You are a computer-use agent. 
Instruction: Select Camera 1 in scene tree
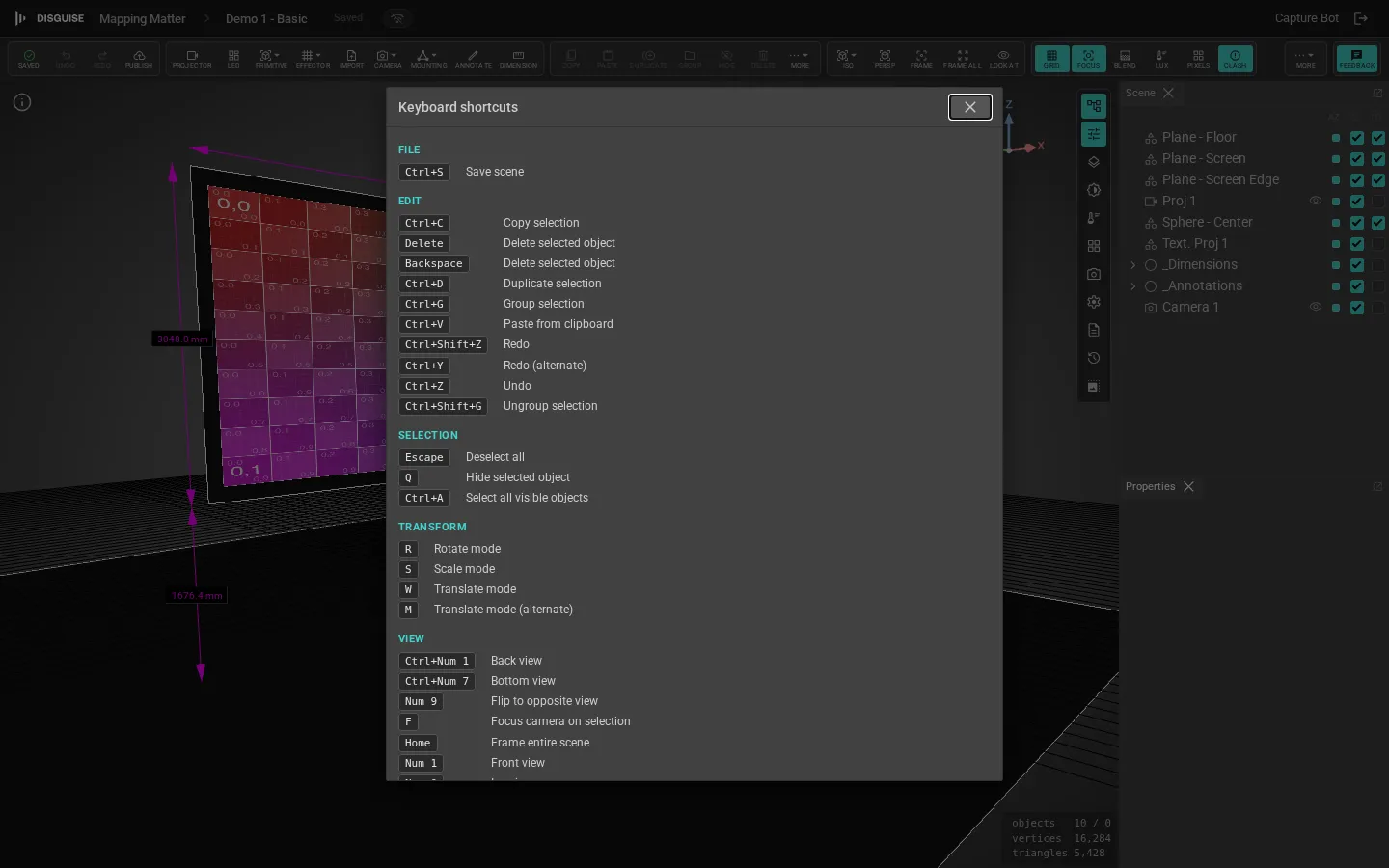(x=1190, y=308)
